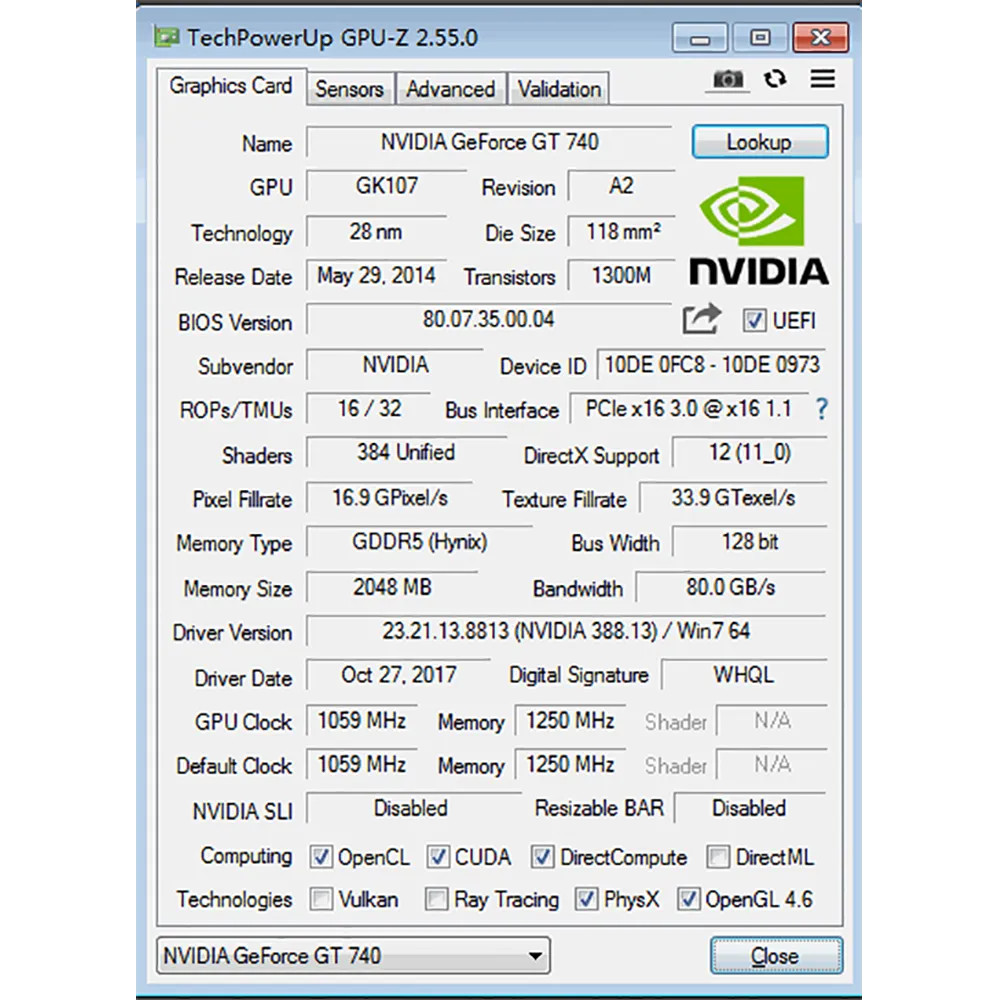Click the Release Date field May 29, 2014

click(x=376, y=275)
